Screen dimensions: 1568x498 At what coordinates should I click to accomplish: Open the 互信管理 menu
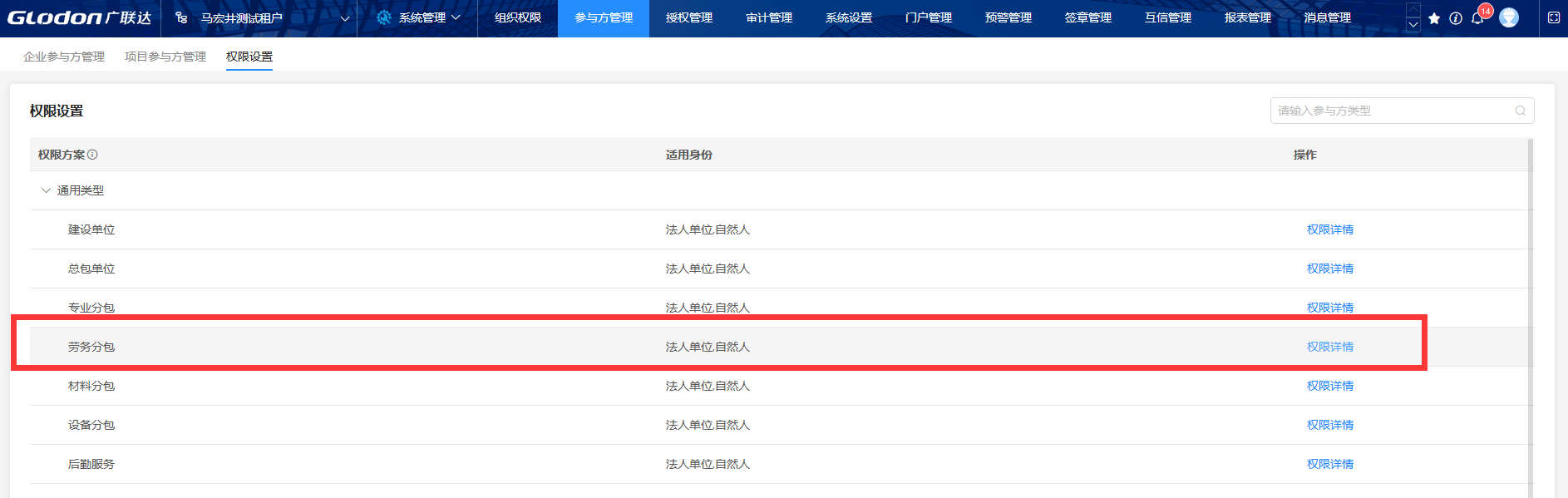click(1168, 17)
